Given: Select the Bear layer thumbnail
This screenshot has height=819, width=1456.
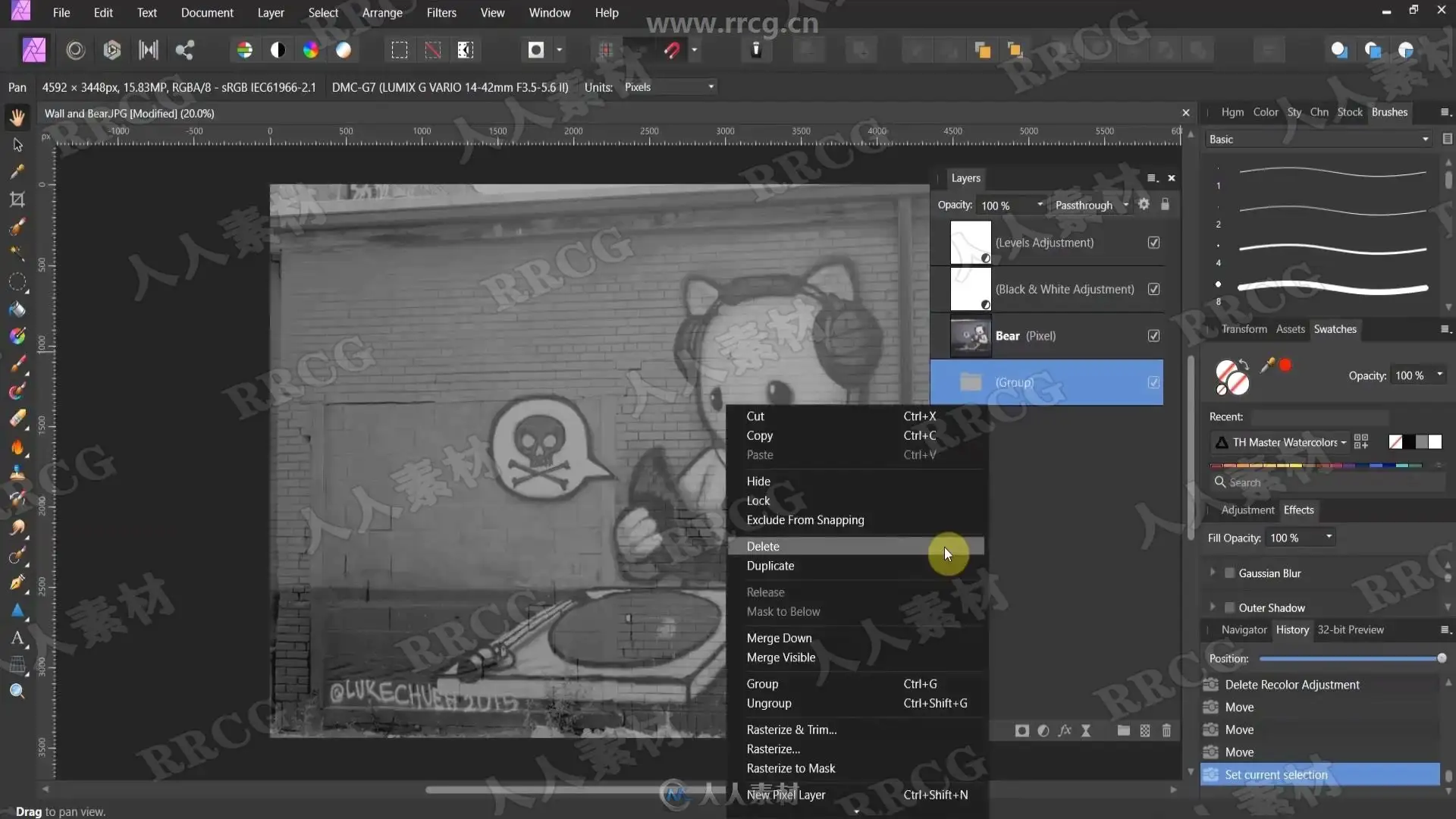Looking at the screenshot, I should pos(971,336).
